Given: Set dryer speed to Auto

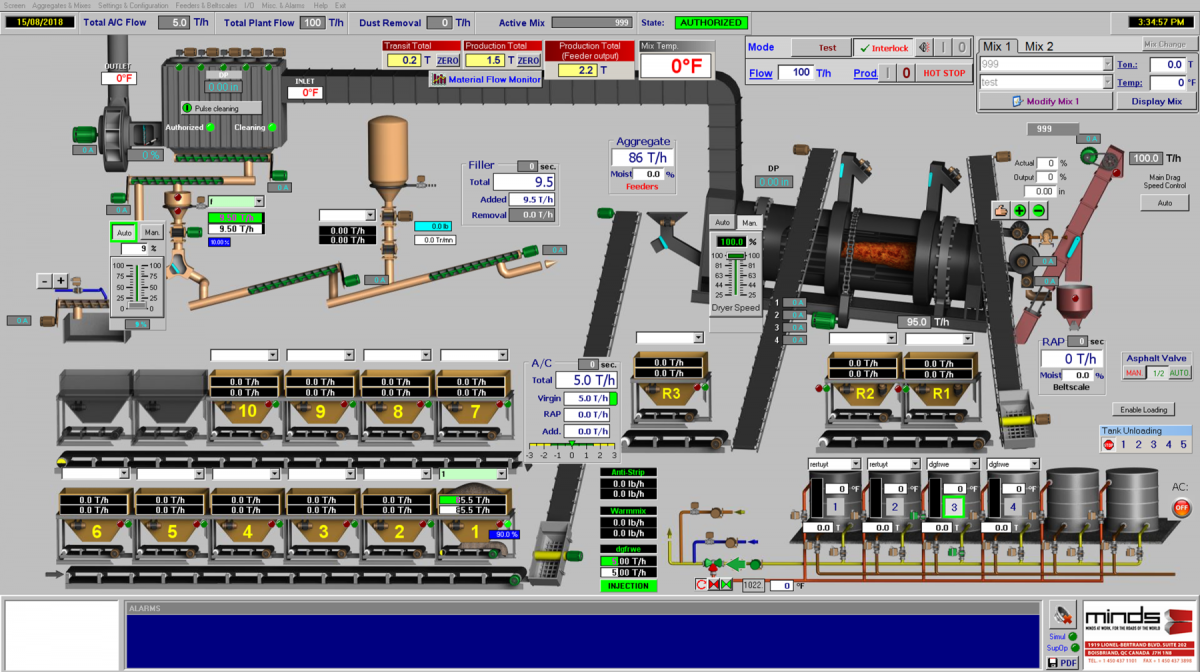Looking at the screenshot, I should (x=722, y=222).
